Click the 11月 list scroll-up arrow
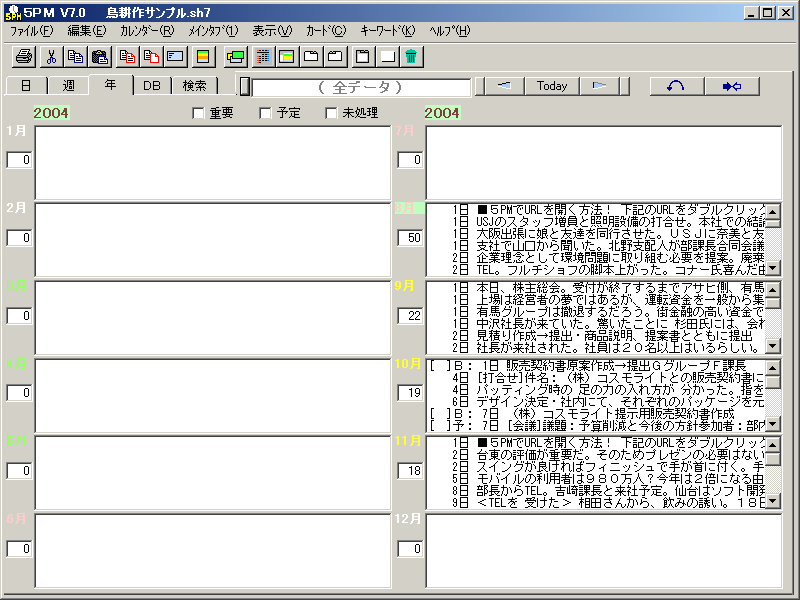This screenshot has width=800, height=600. [772, 444]
